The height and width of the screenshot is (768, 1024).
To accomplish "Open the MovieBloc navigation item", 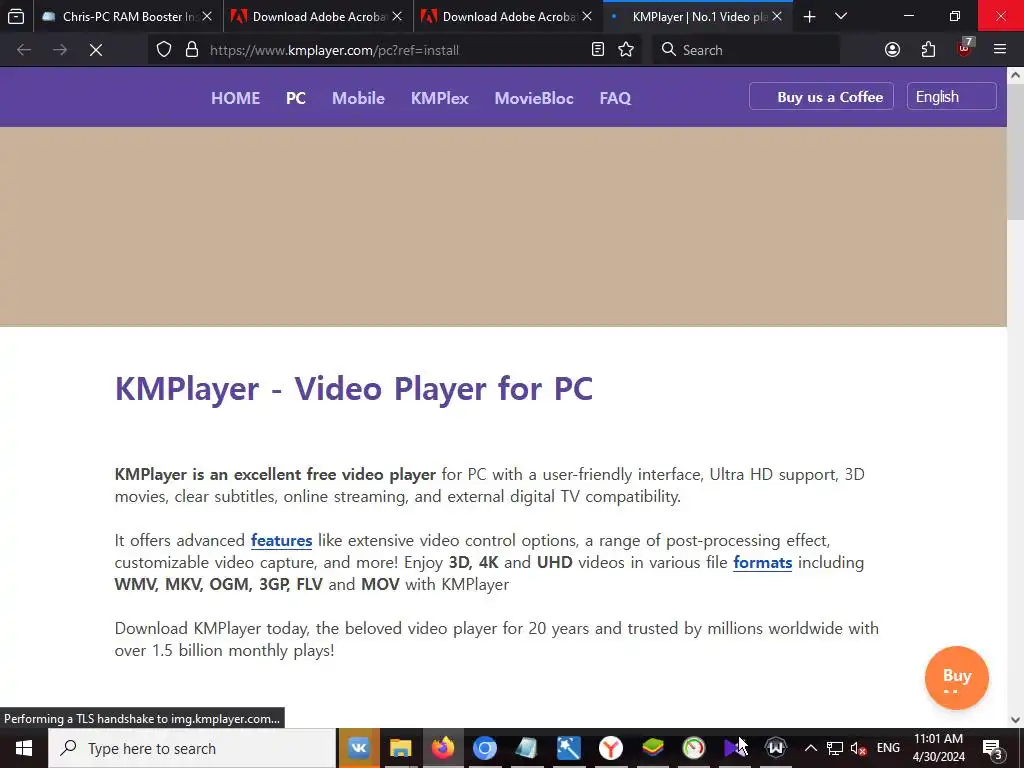I will coord(534,98).
